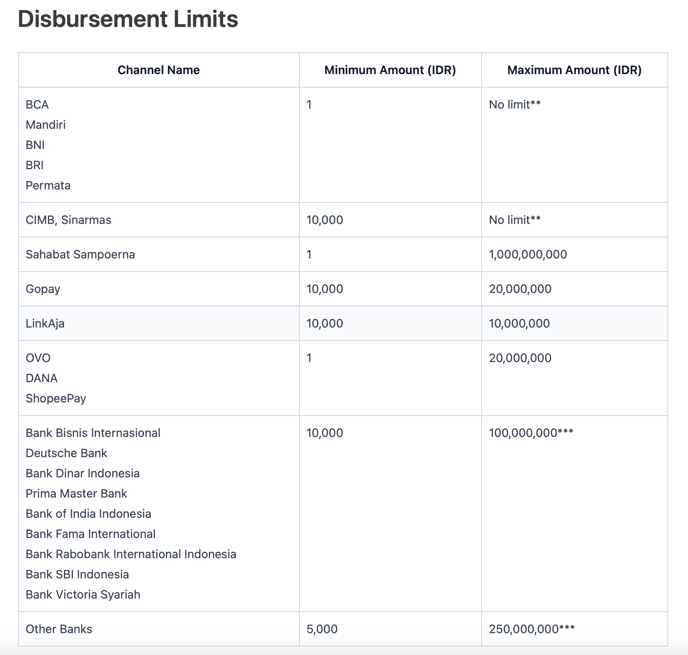Click 20,000,000 in the Gopay row

(520, 290)
